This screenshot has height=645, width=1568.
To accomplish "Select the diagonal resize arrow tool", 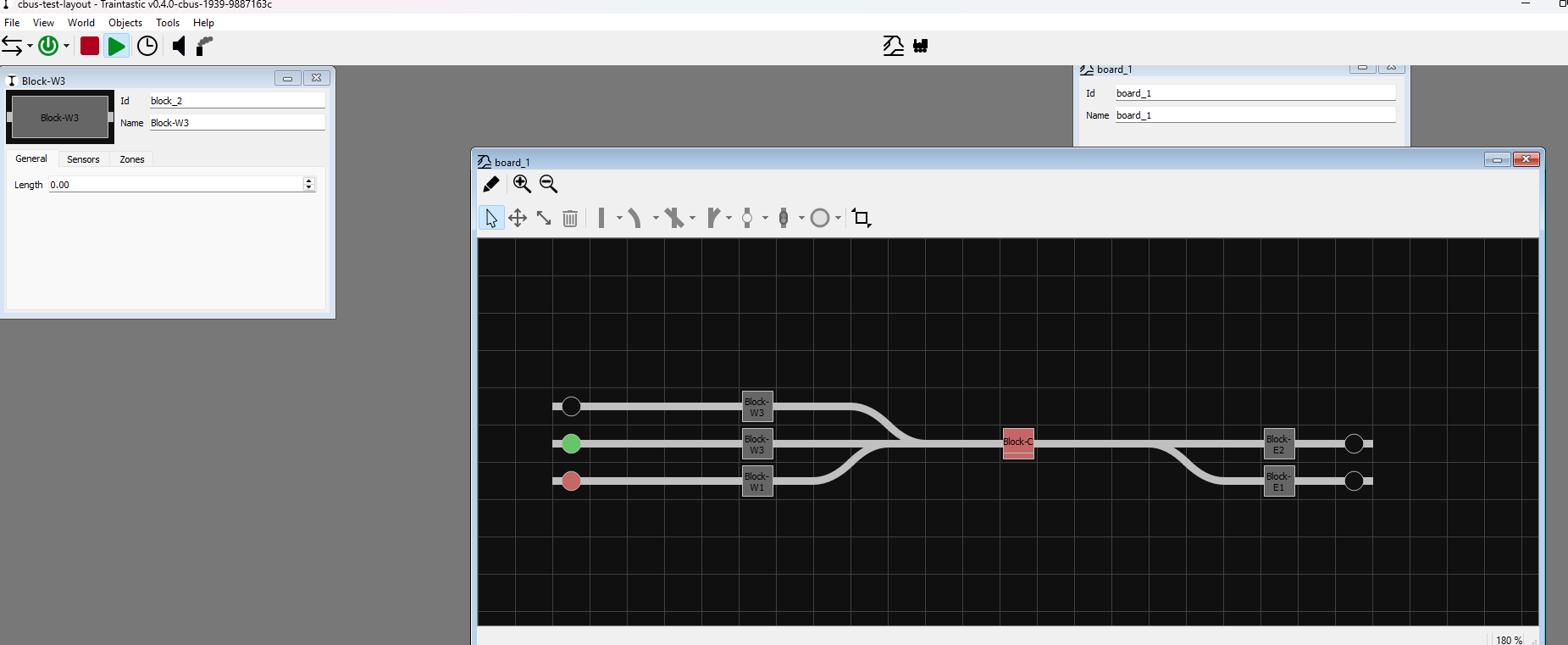I will coord(544,219).
